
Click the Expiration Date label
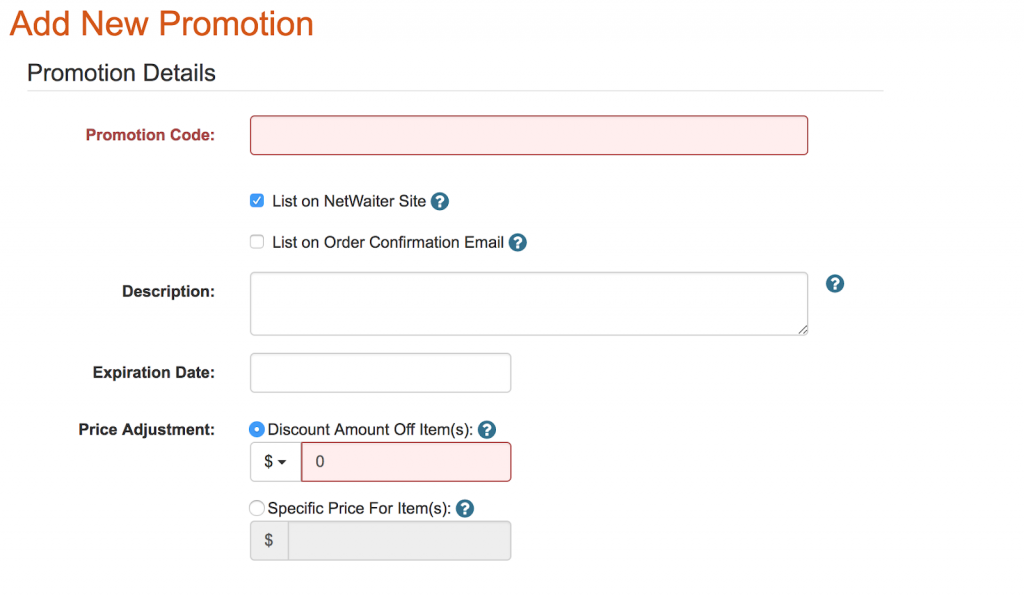[153, 373]
